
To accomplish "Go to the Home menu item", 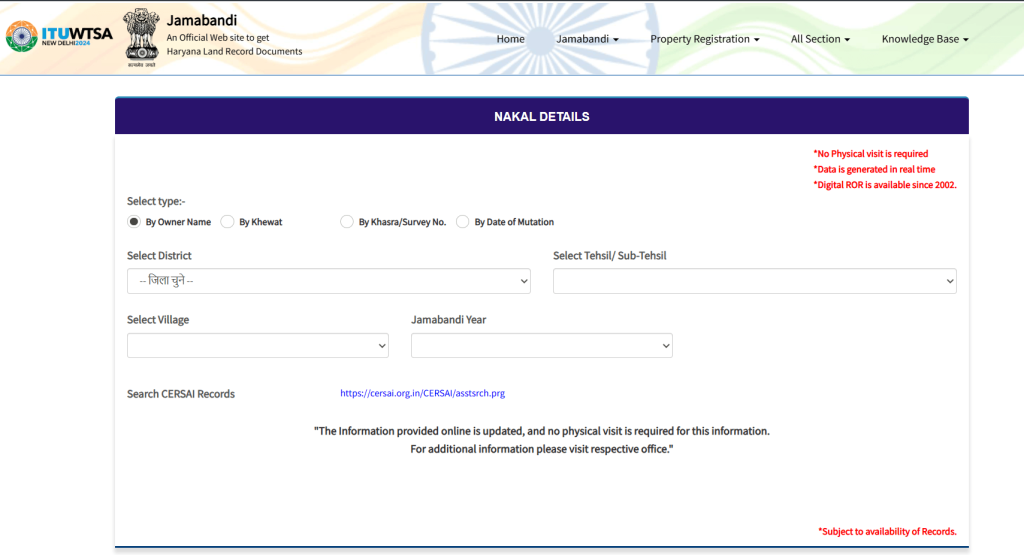I will (x=510, y=39).
